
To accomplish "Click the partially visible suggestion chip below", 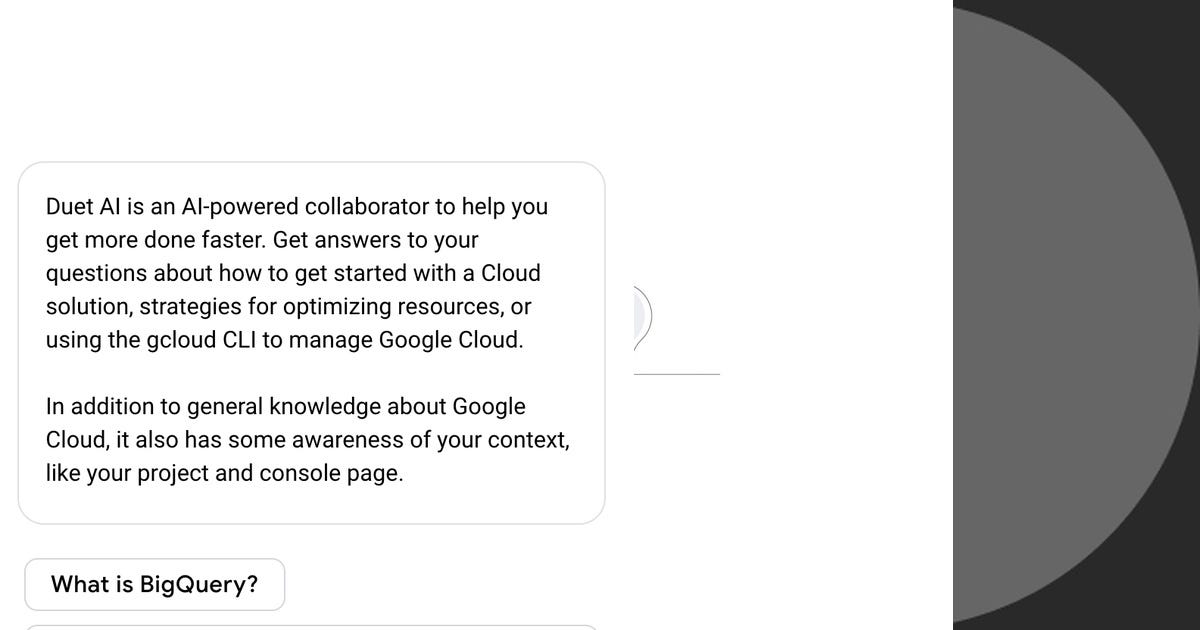I will coord(300,627).
